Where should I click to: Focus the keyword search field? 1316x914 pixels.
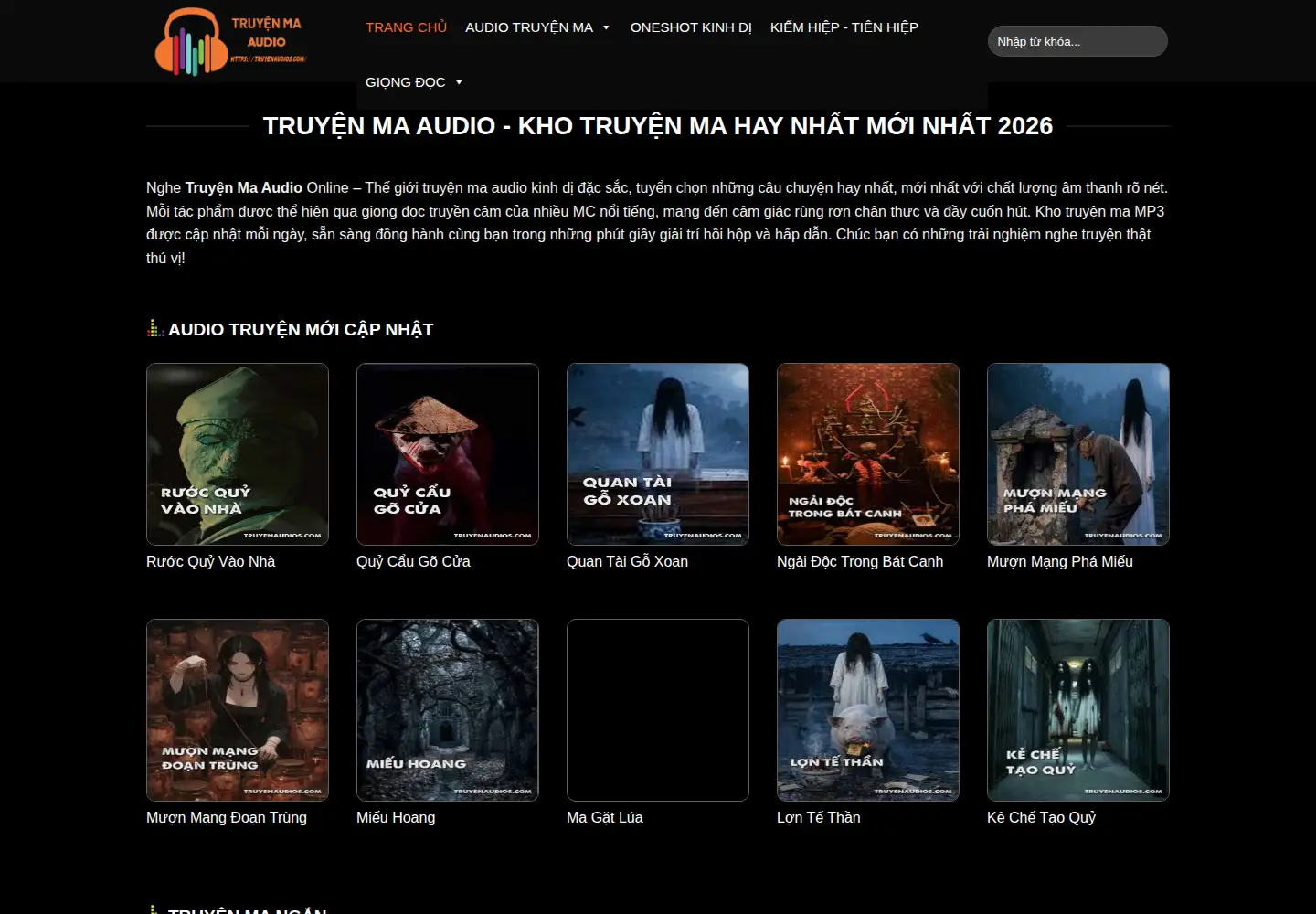[x=1077, y=41]
